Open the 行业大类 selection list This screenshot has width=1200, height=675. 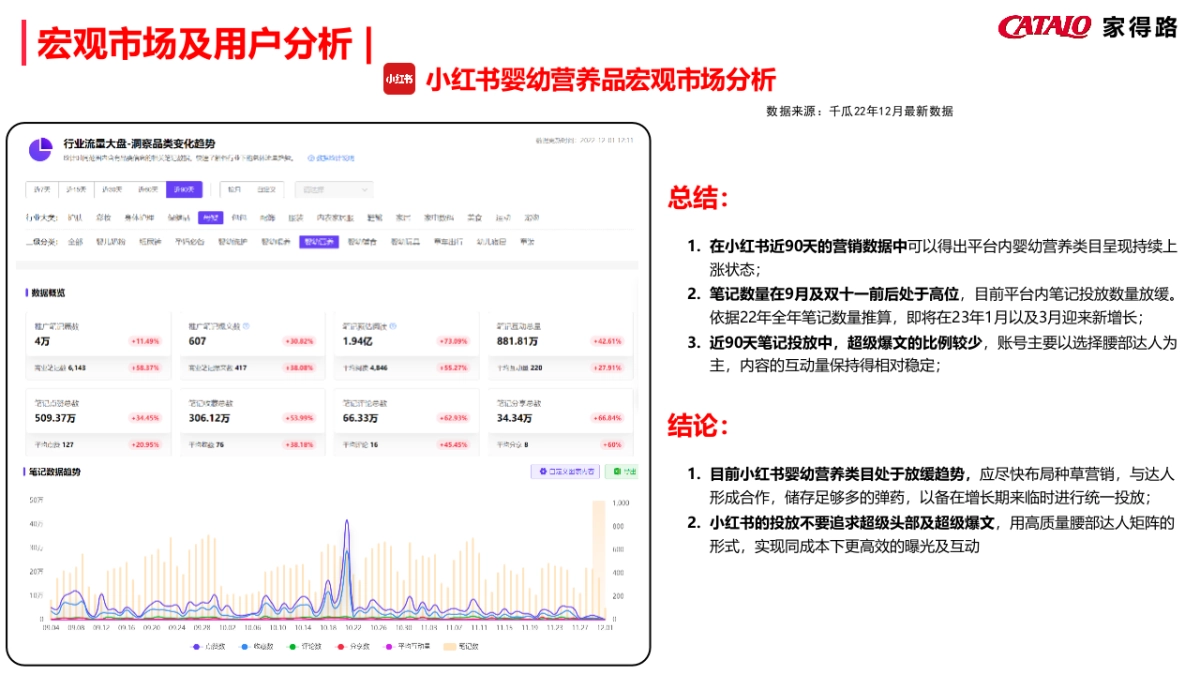[x=42, y=217]
